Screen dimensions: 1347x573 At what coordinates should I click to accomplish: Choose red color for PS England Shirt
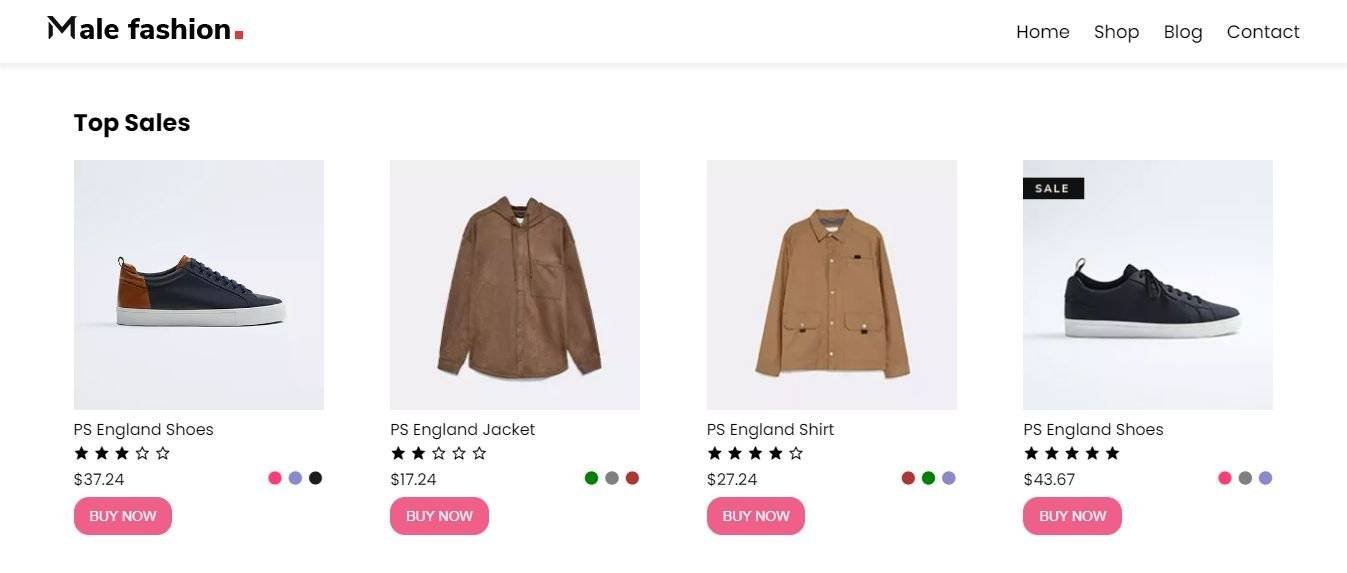(x=908, y=478)
